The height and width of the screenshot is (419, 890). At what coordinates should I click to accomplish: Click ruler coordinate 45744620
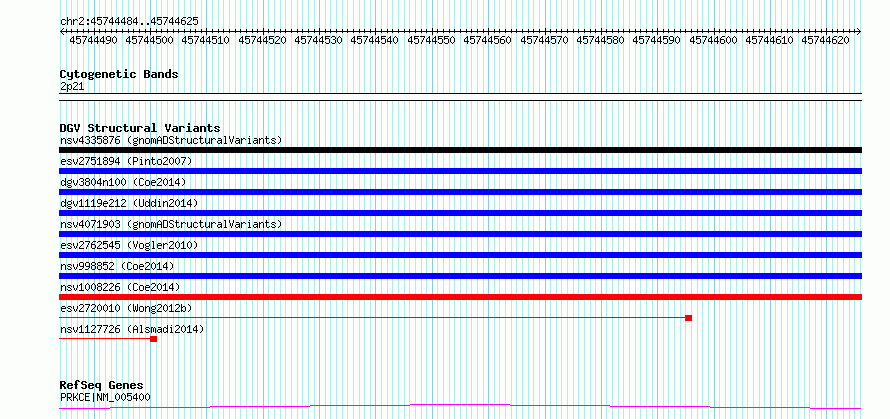[825, 40]
